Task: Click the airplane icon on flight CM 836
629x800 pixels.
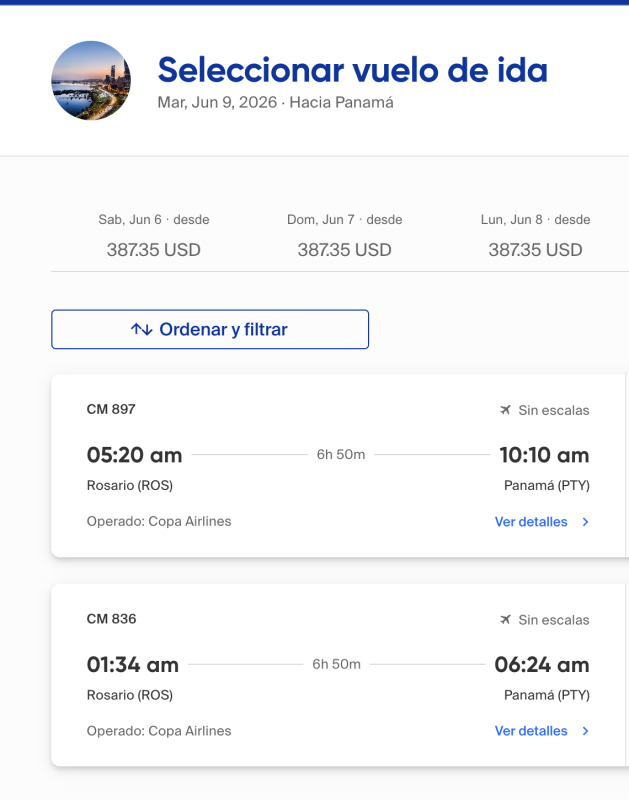Action: pyautogui.click(x=505, y=620)
